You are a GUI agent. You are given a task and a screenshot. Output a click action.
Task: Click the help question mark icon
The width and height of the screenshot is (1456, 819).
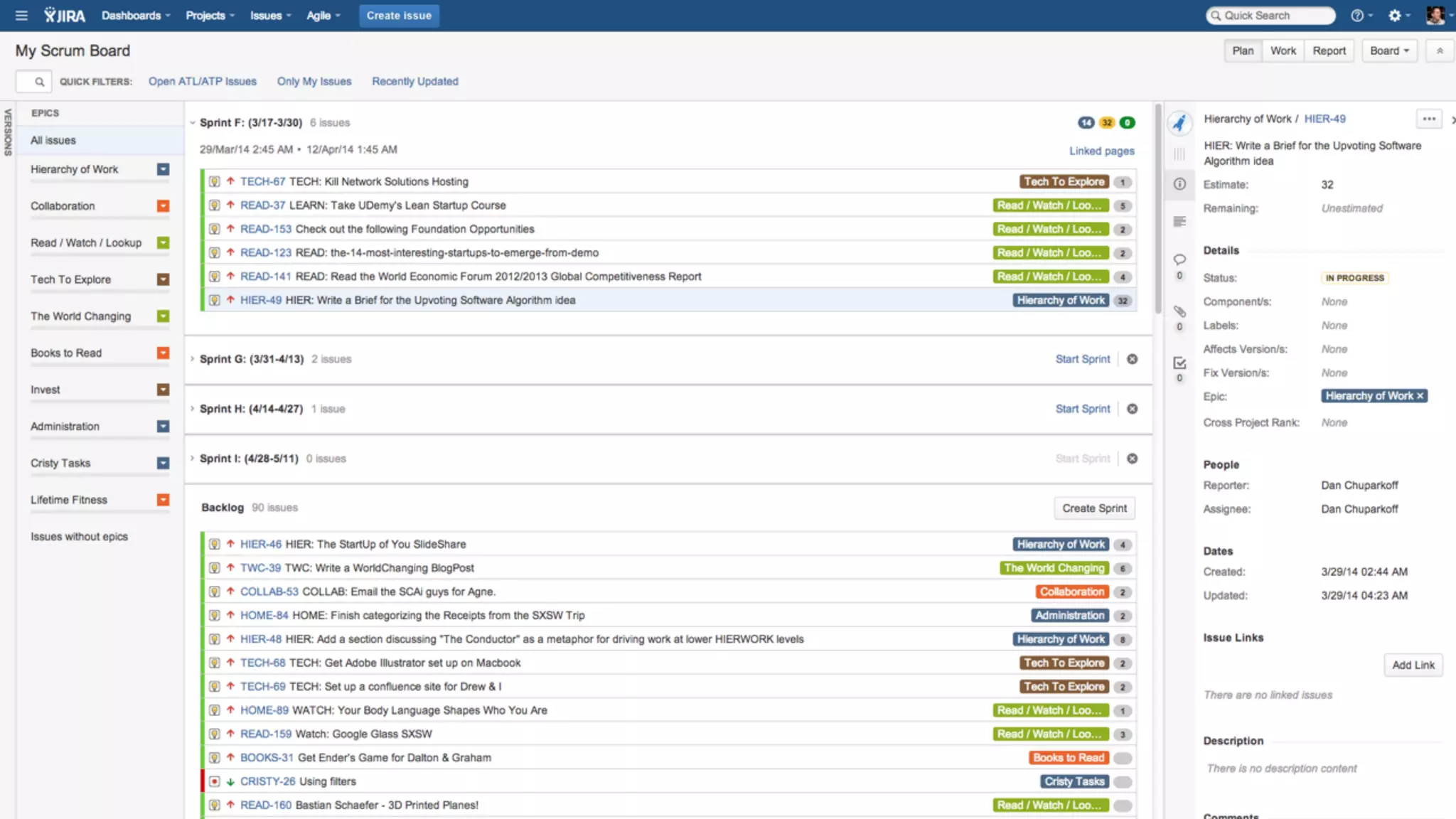coord(1357,16)
